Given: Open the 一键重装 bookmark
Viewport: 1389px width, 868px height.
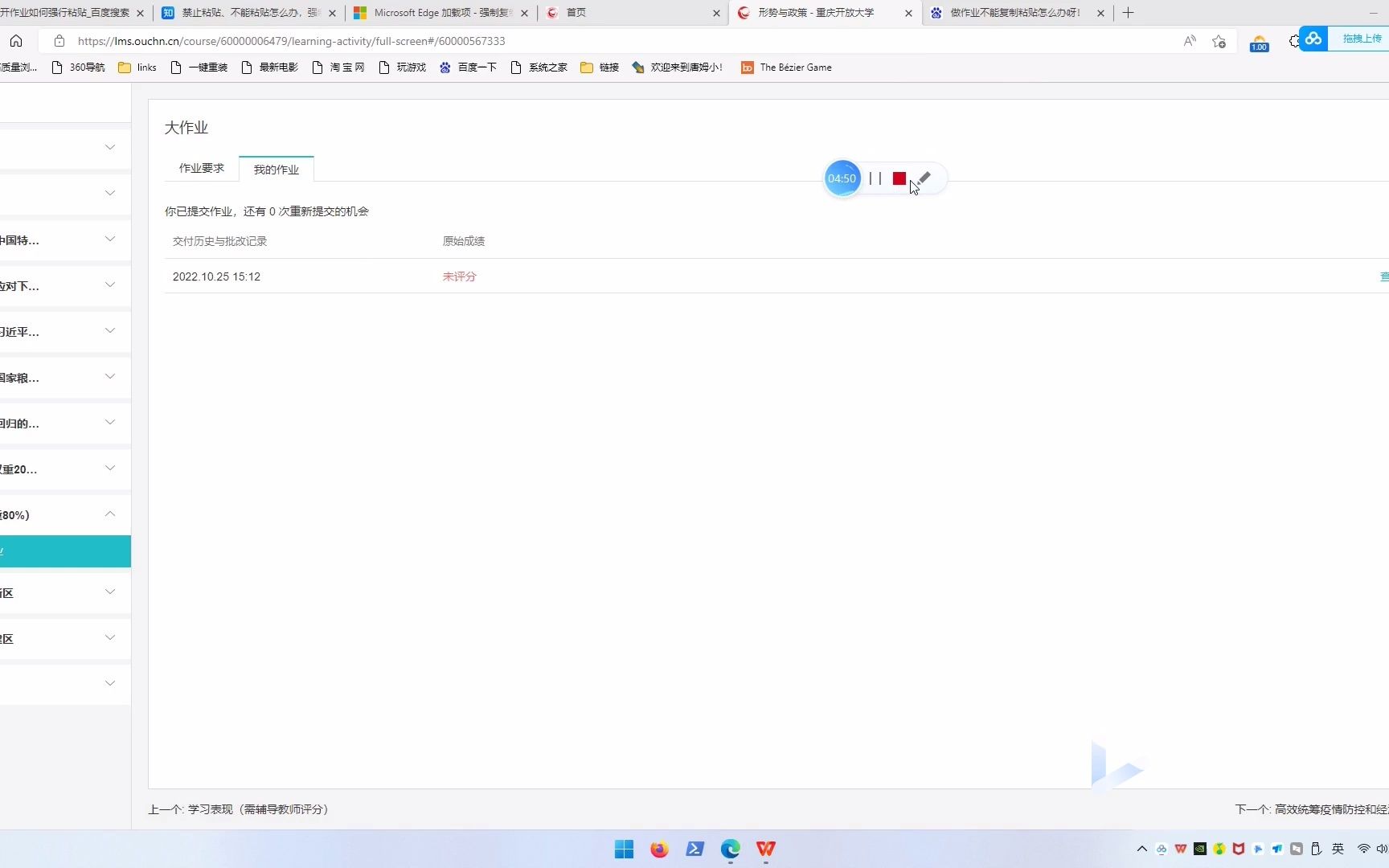Looking at the screenshot, I should click(199, 68).
